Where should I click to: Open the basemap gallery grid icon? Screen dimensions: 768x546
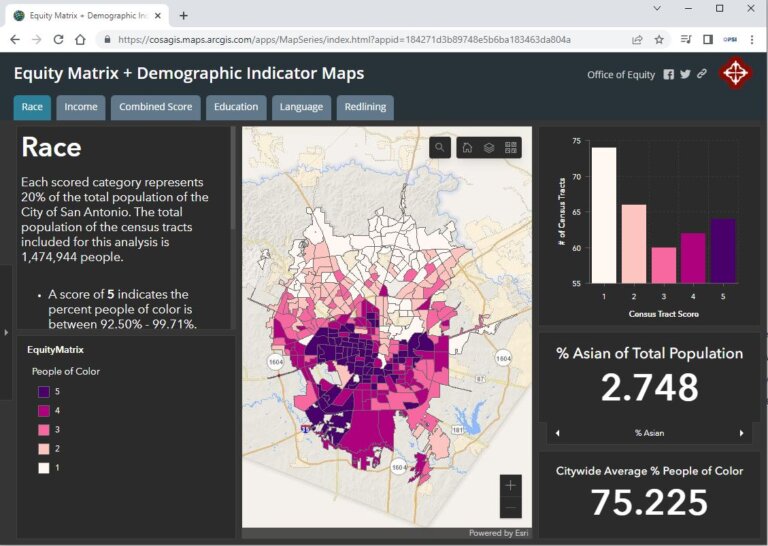tap(511, 148)
